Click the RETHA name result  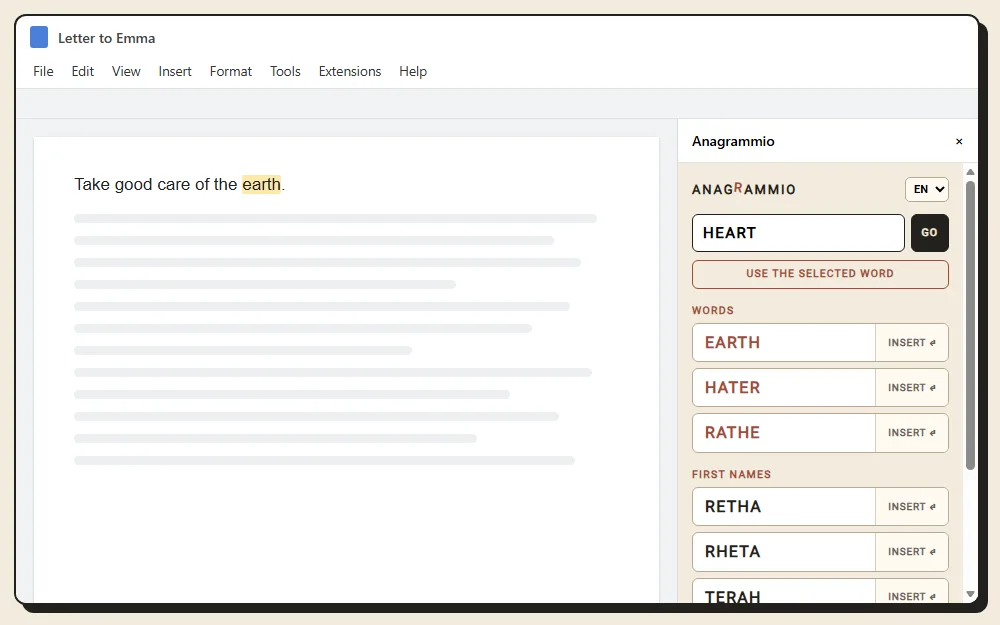pyautogui.click(x=733, y=506)
